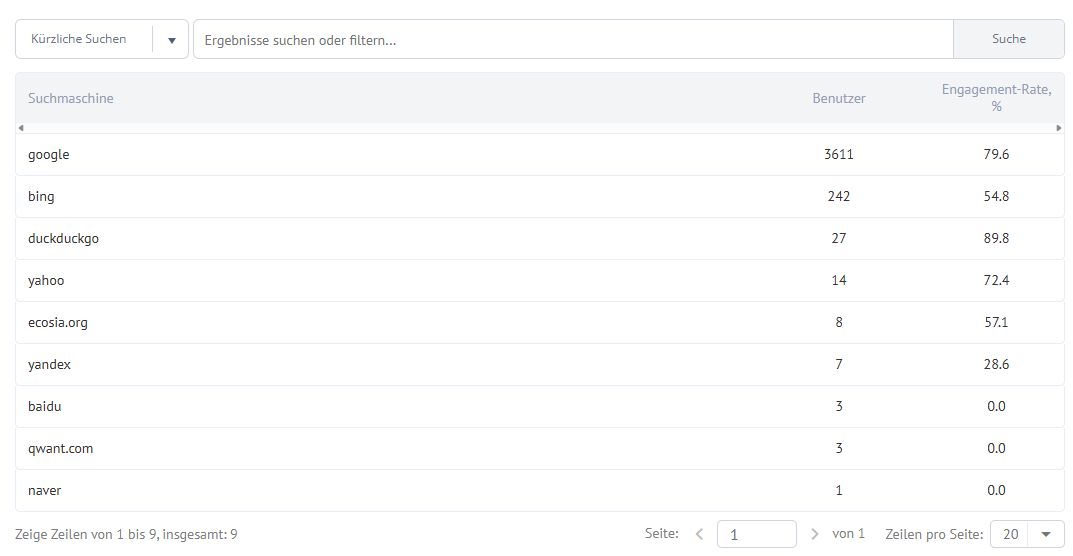
Task: Click yandex's user count 7
Action: (x=839, y=364)
